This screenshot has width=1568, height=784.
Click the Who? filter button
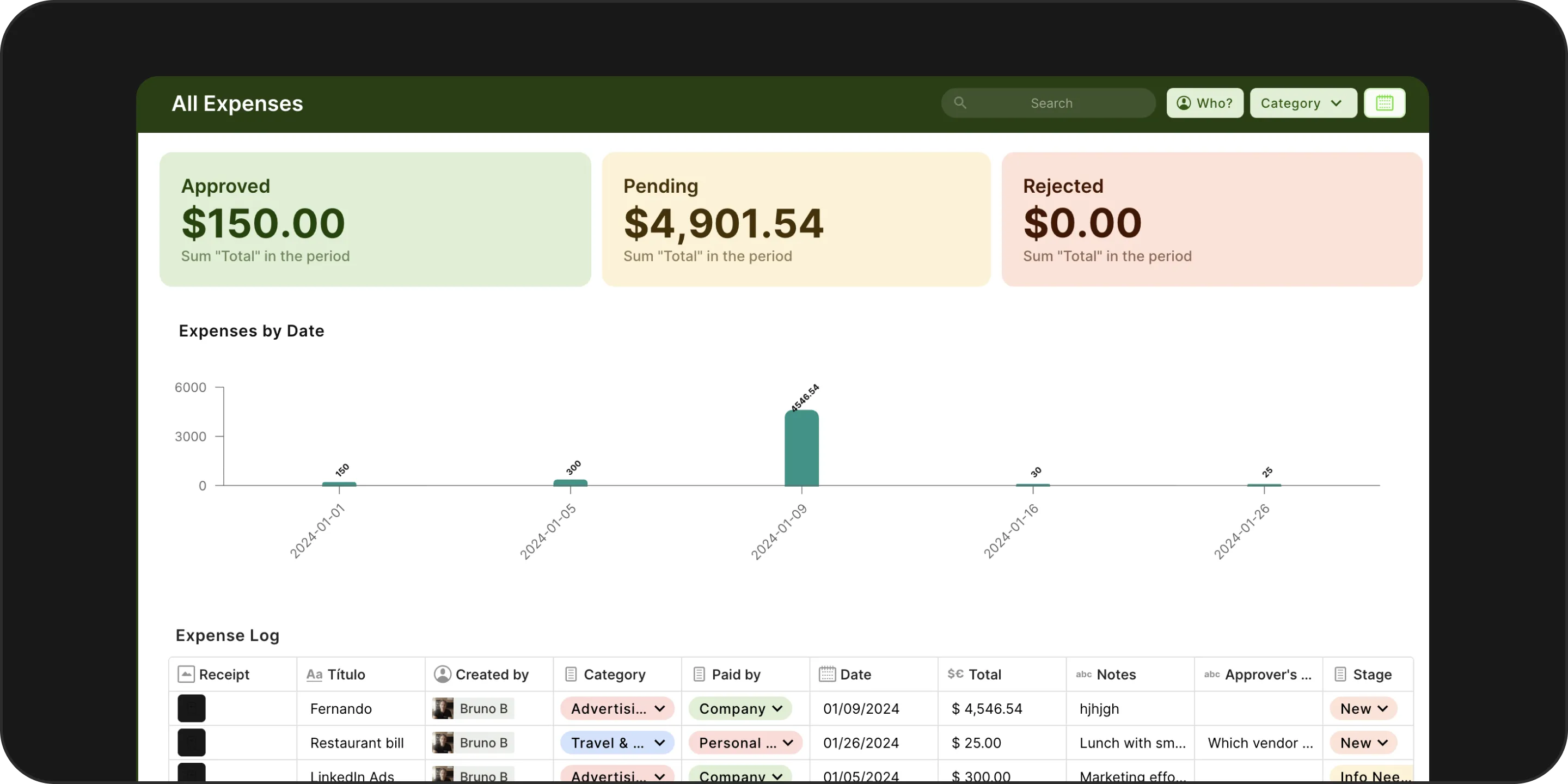(1205, 103)
